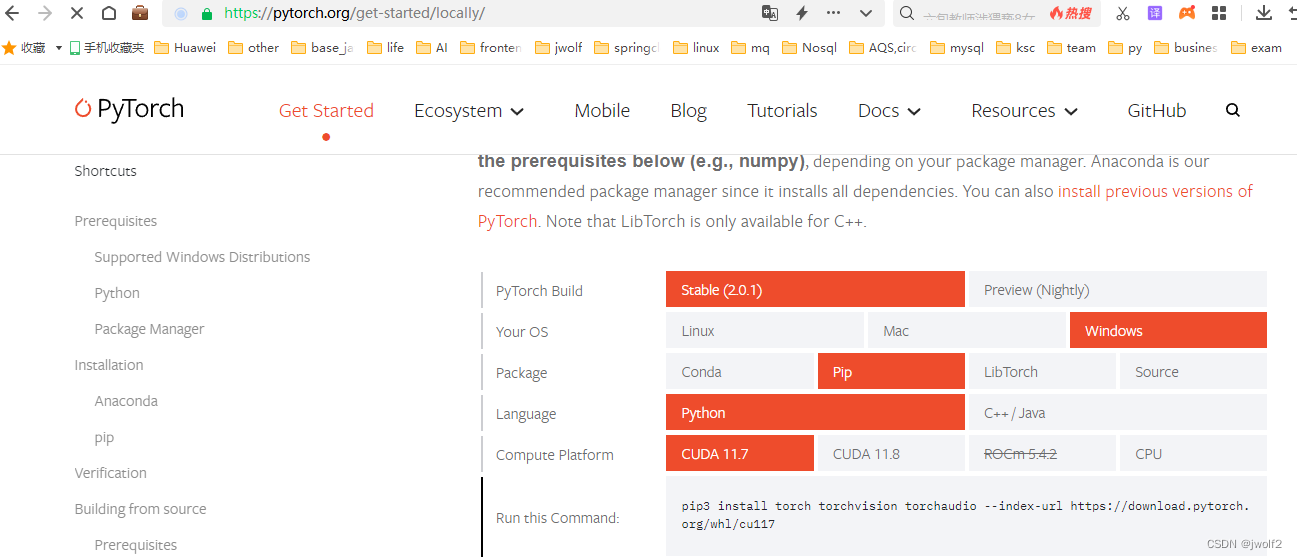1297x560 pixels.
Task: Expand the favorites dropdown arrow beside the star
Action: coord(59,48)
